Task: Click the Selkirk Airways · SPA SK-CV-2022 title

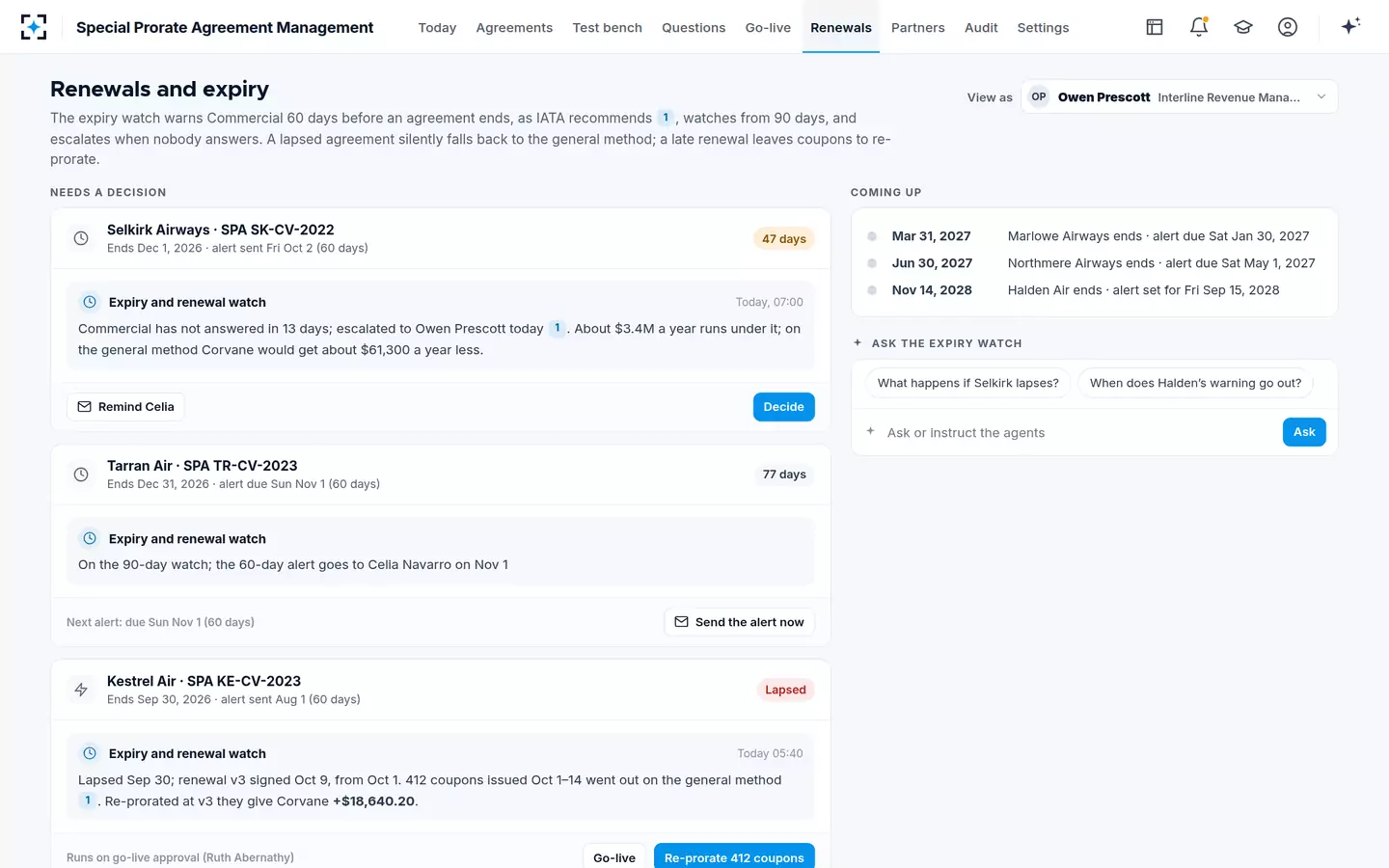Action: point(220,230)
